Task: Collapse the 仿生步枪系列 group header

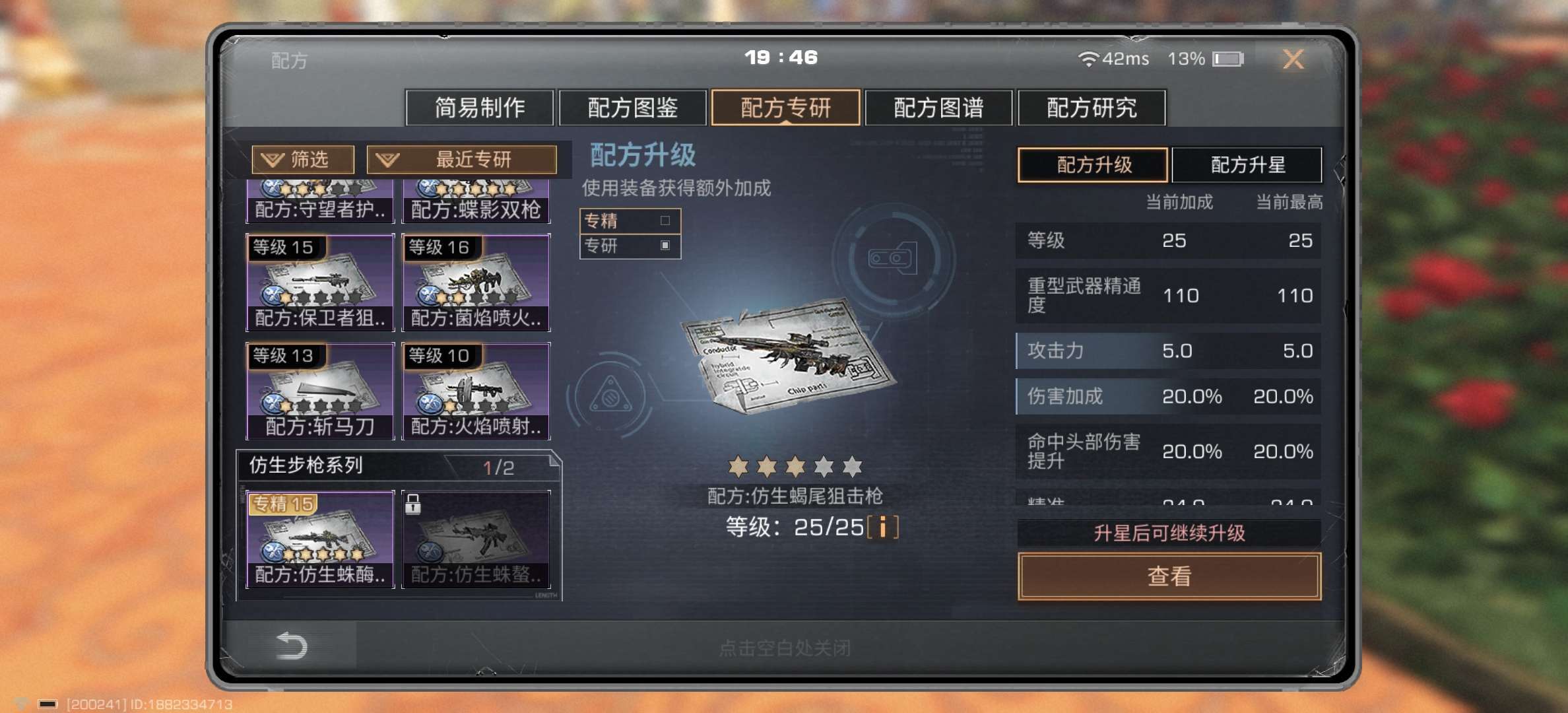Action: [399, 466]
